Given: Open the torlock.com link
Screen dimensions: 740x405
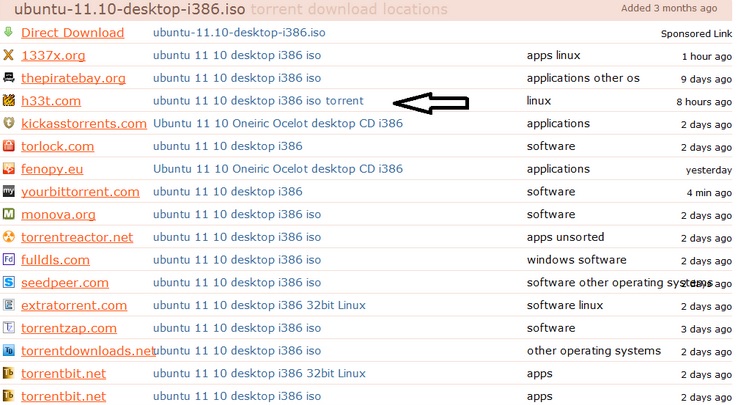Looking at the screenshot, I should pyautogui.click(x=58, y=146).
